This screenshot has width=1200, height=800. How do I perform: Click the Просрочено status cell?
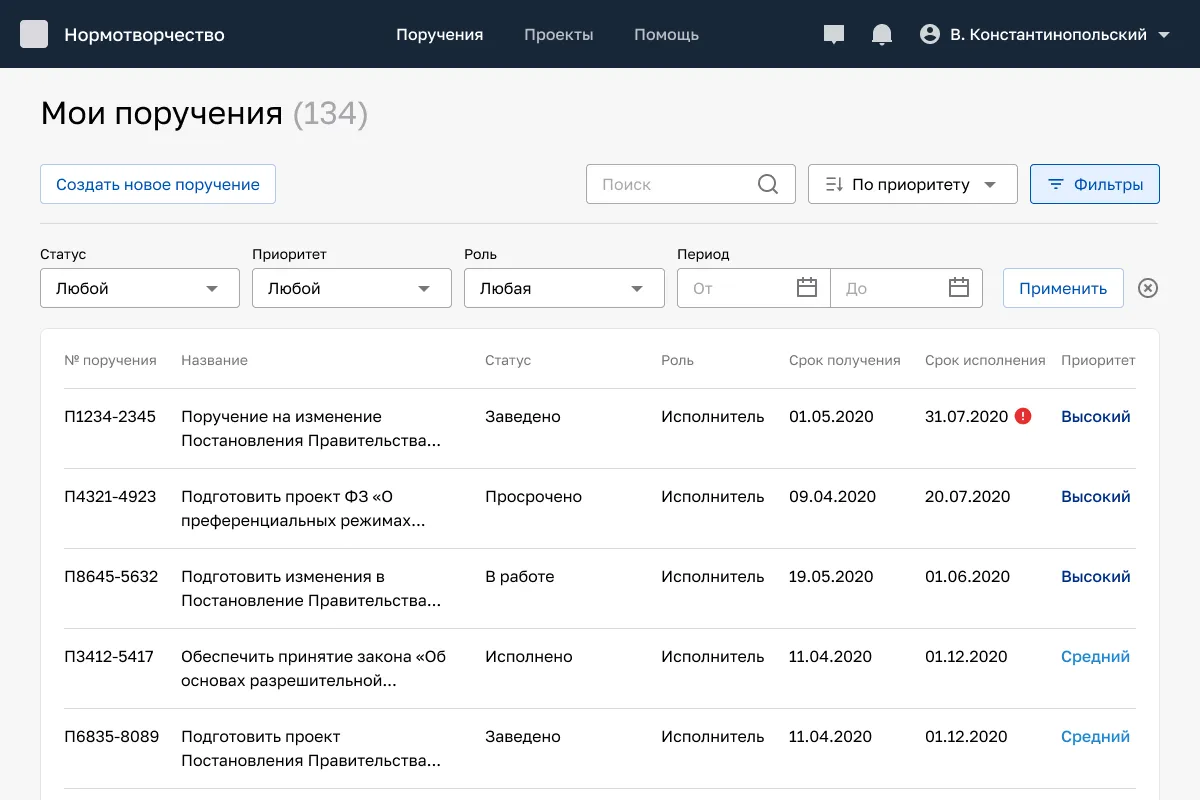[533, 496]
